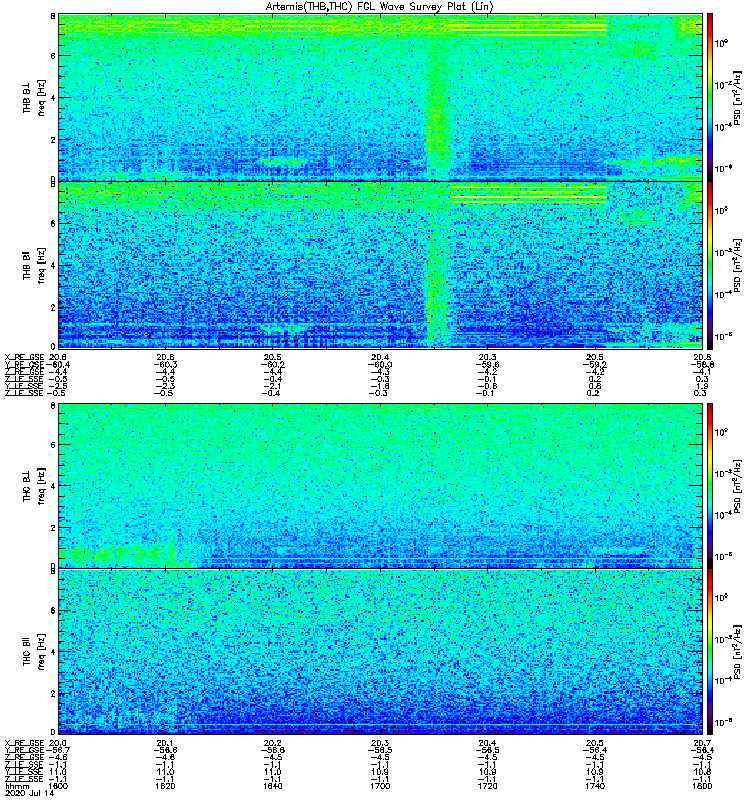
Task: Click the 'THB B⊥ freq [Hz]' axis label
Action: (x=34, y=97)
